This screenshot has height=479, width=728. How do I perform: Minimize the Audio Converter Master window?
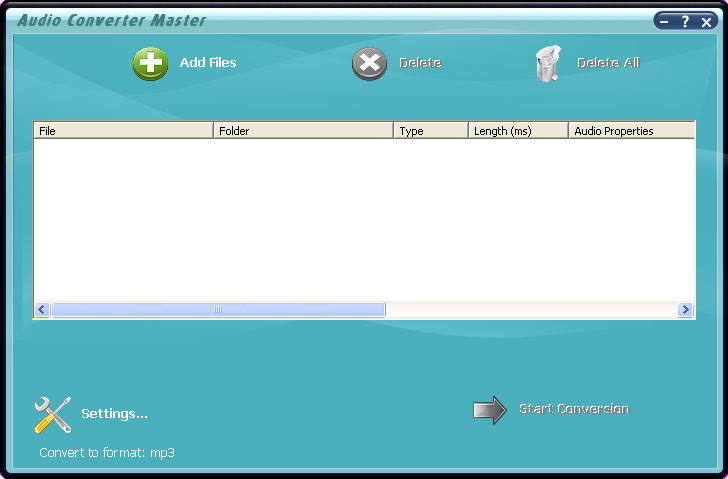[x=664, y=22]
